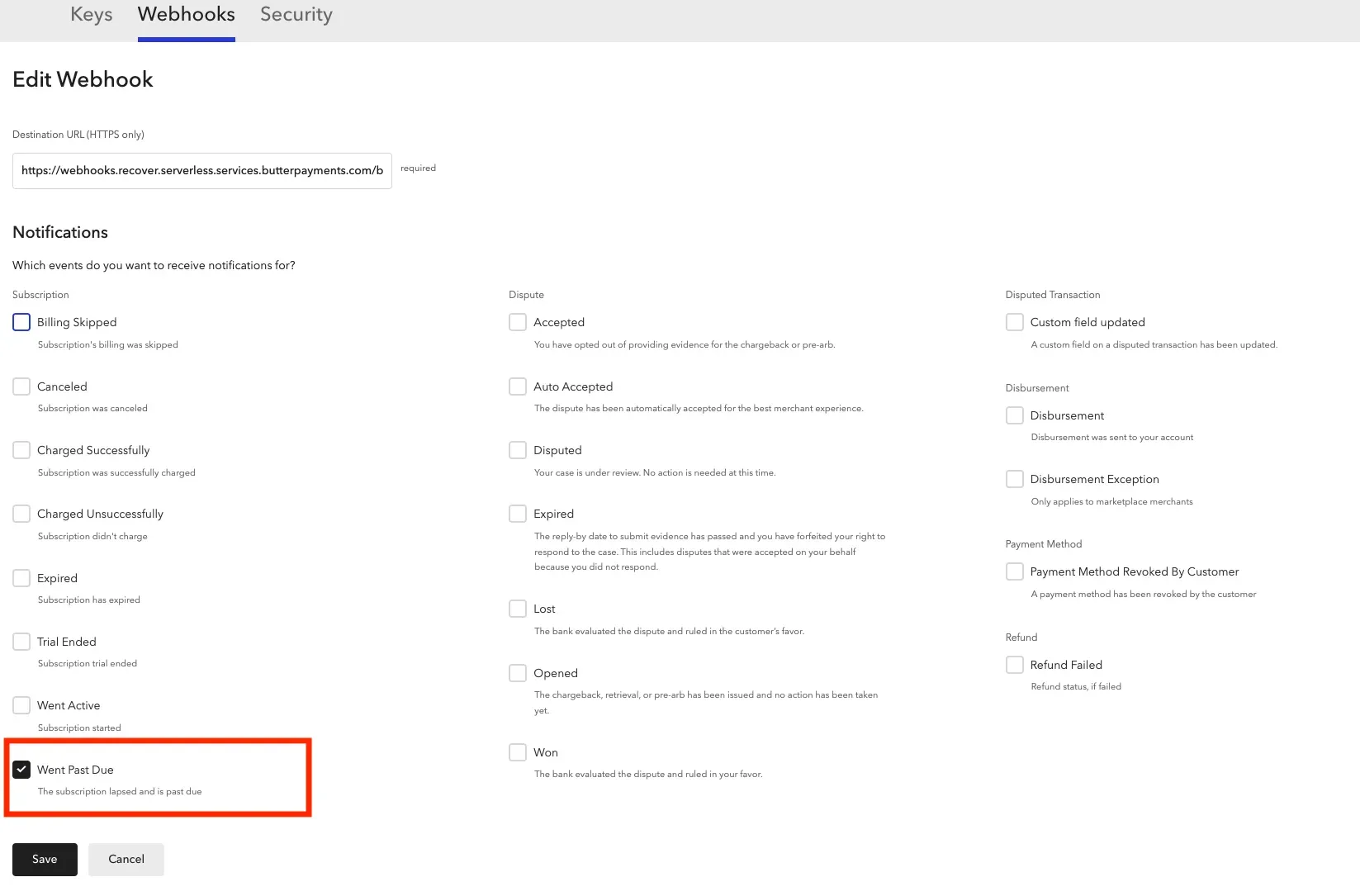Select the Webhooks tab

tap(187, 15)
